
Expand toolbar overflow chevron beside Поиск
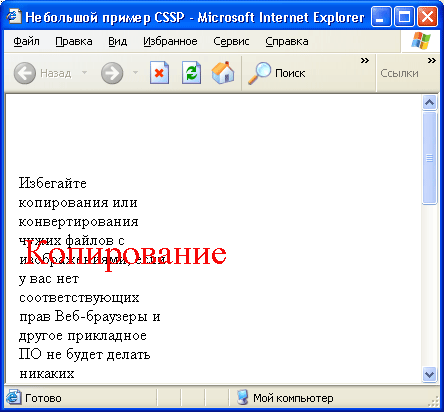[x=365, y=61]
